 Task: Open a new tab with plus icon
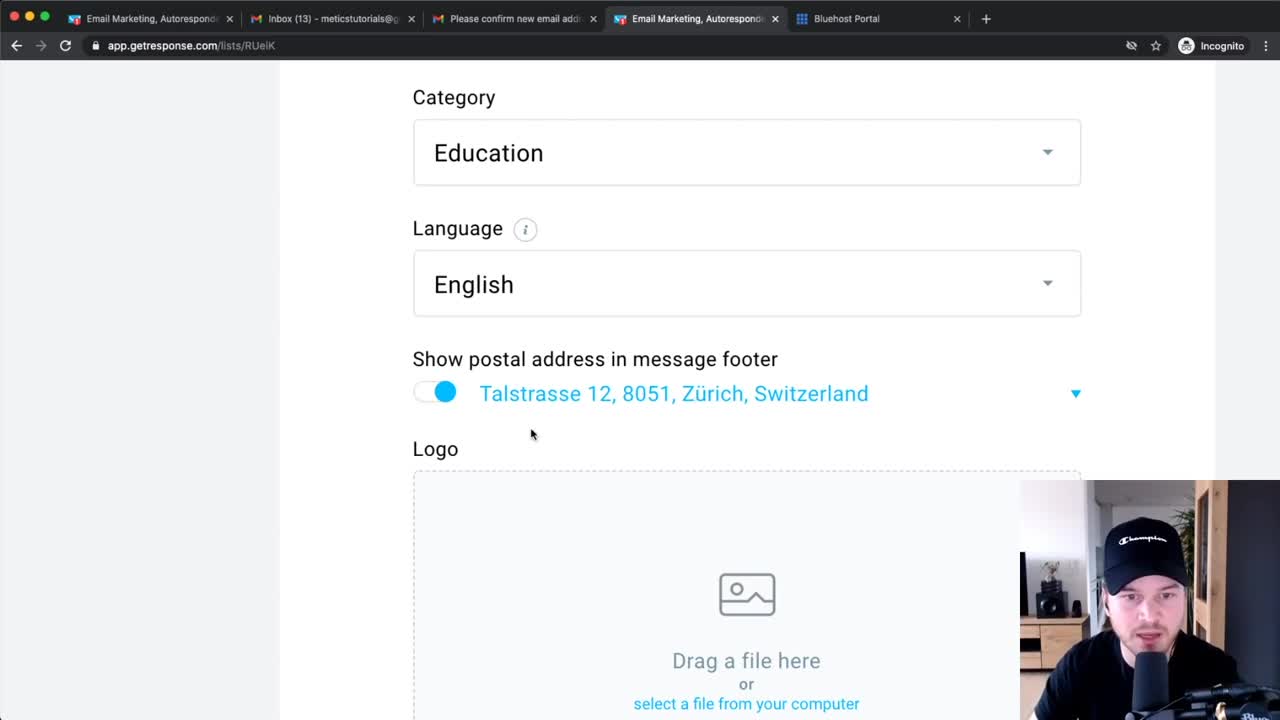pyautogui.click(x=986, y=18)
